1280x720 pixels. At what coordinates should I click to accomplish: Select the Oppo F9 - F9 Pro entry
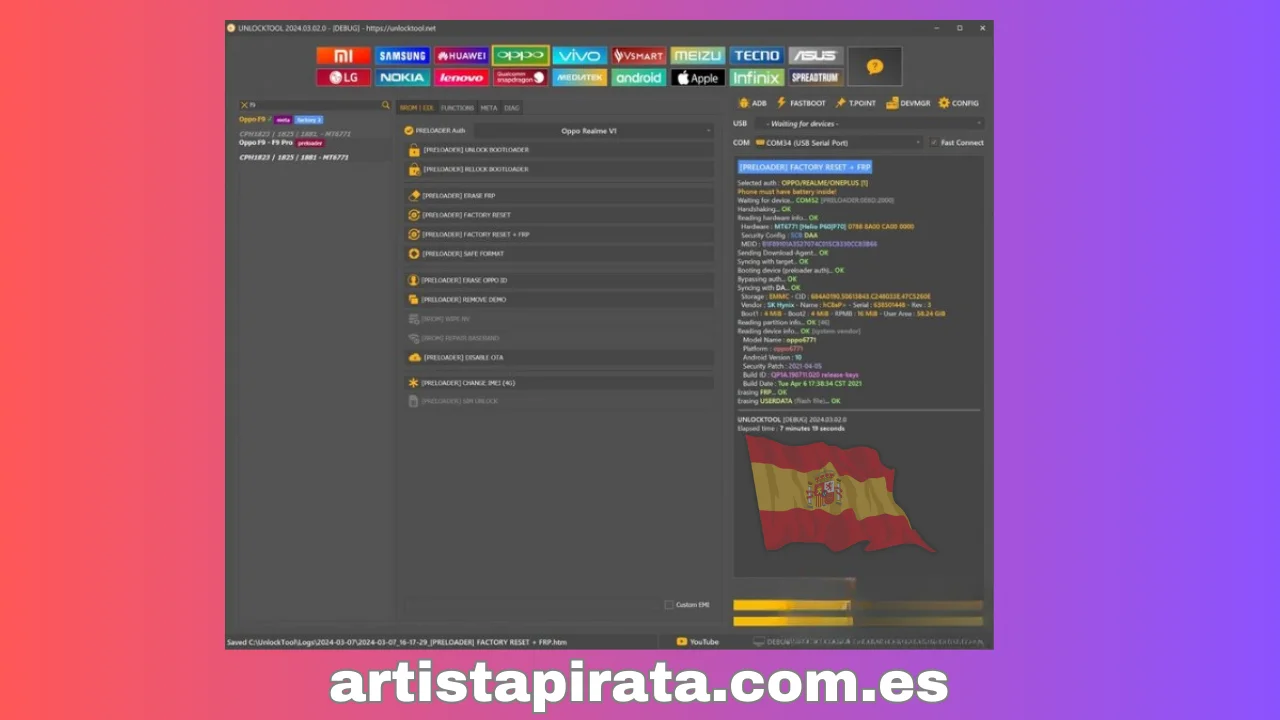[x=265, y=142]
